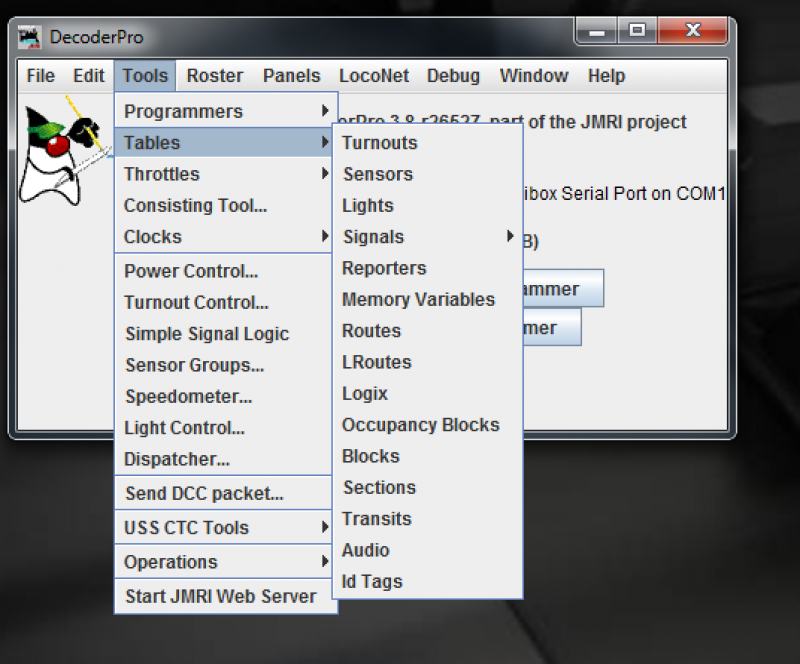Viewport: 800px width, 664px height.
Task: Open Power Control... from Tools menu
Action: coord(223,271)
